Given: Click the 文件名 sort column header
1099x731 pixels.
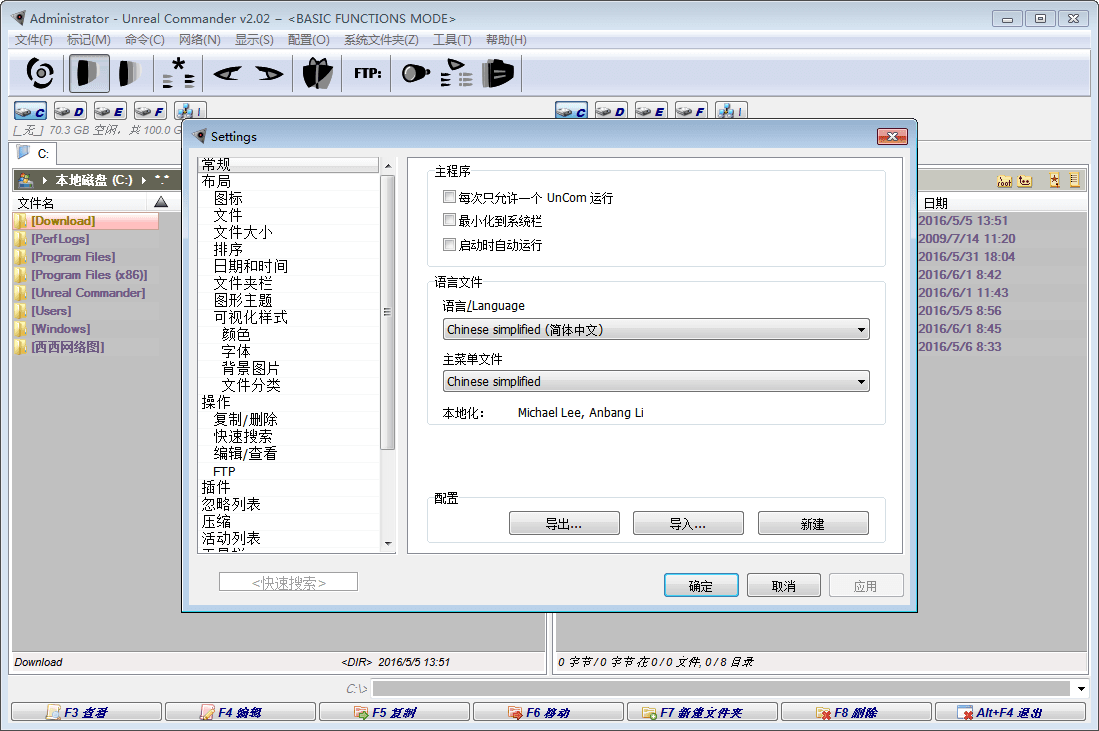Looking at the screenshot, I should point(80,203).
